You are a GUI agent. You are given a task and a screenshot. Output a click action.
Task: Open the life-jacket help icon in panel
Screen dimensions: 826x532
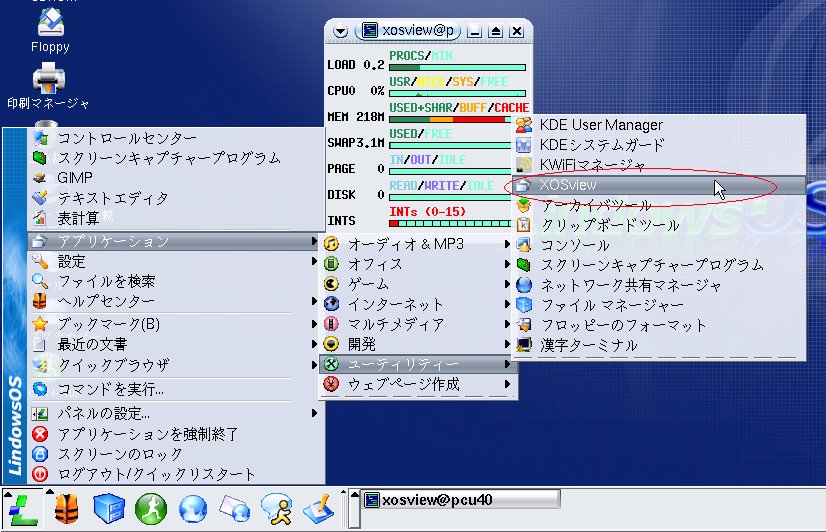(66, 509)
